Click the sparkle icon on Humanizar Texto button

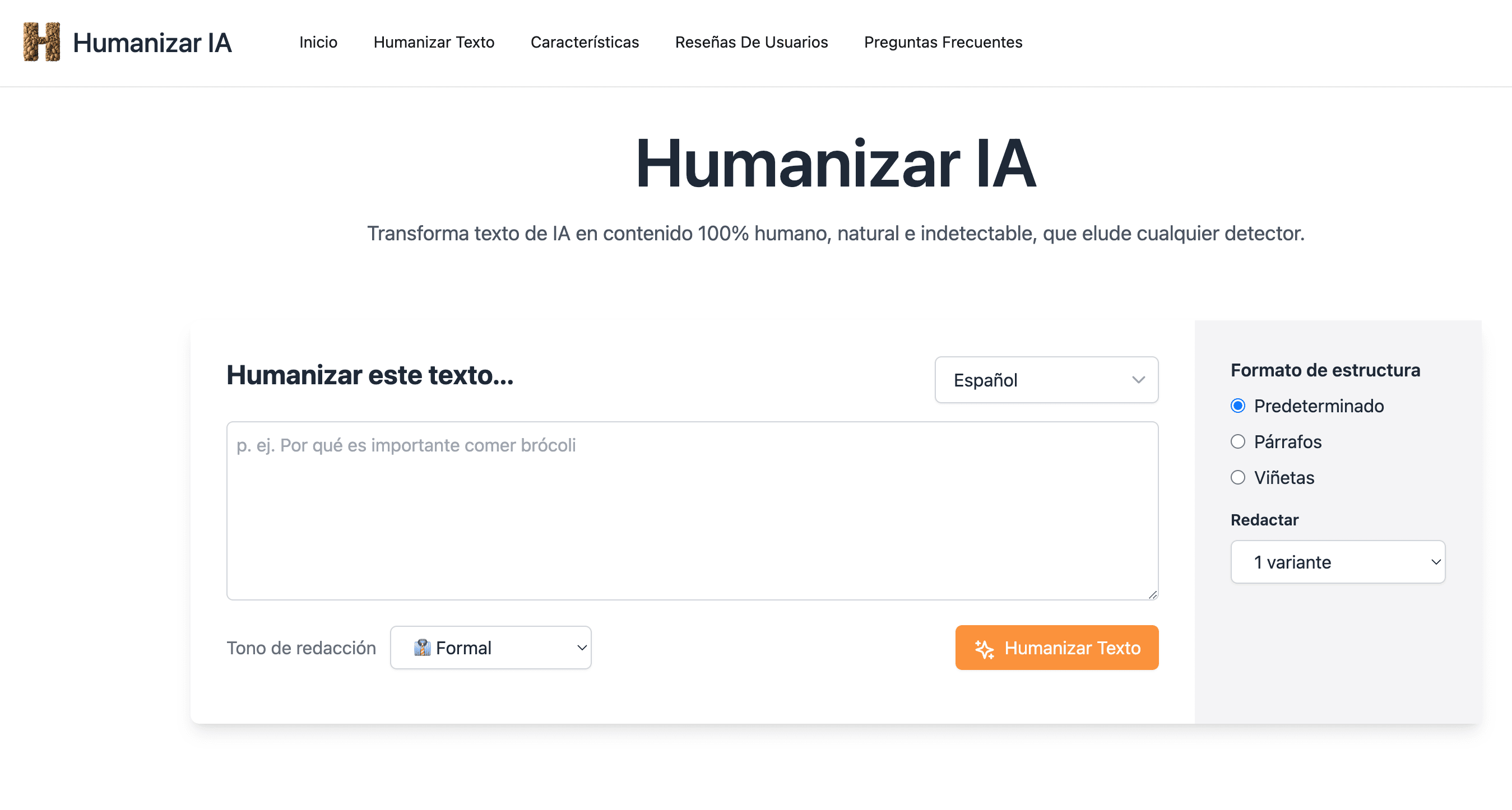984,648
